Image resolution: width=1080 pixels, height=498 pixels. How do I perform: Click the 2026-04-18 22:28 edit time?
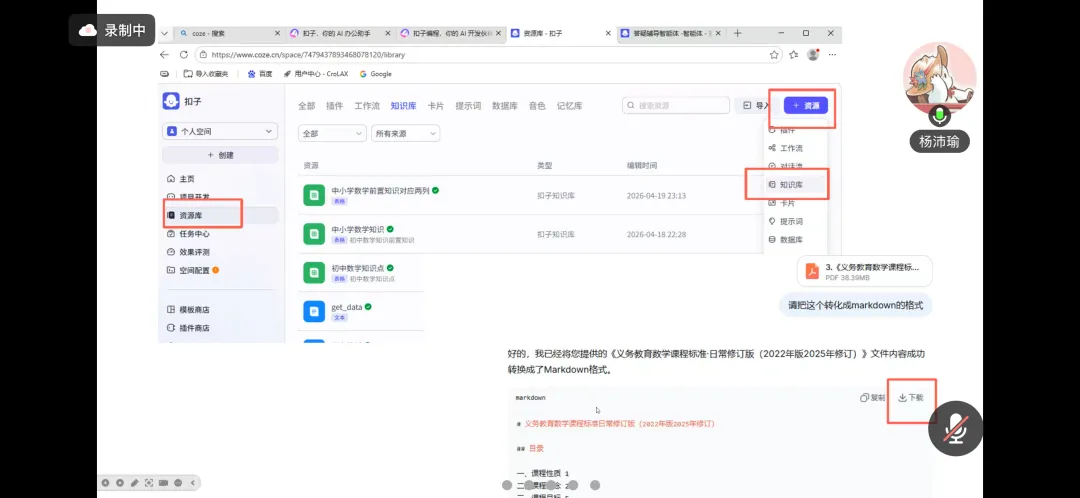(x=656, y=234)
